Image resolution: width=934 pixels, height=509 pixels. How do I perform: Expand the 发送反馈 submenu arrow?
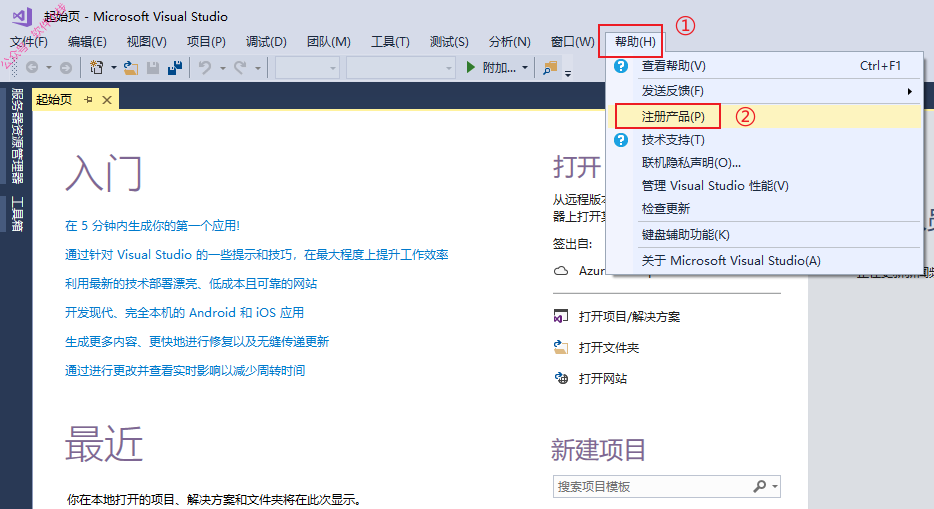click(909, 91)
